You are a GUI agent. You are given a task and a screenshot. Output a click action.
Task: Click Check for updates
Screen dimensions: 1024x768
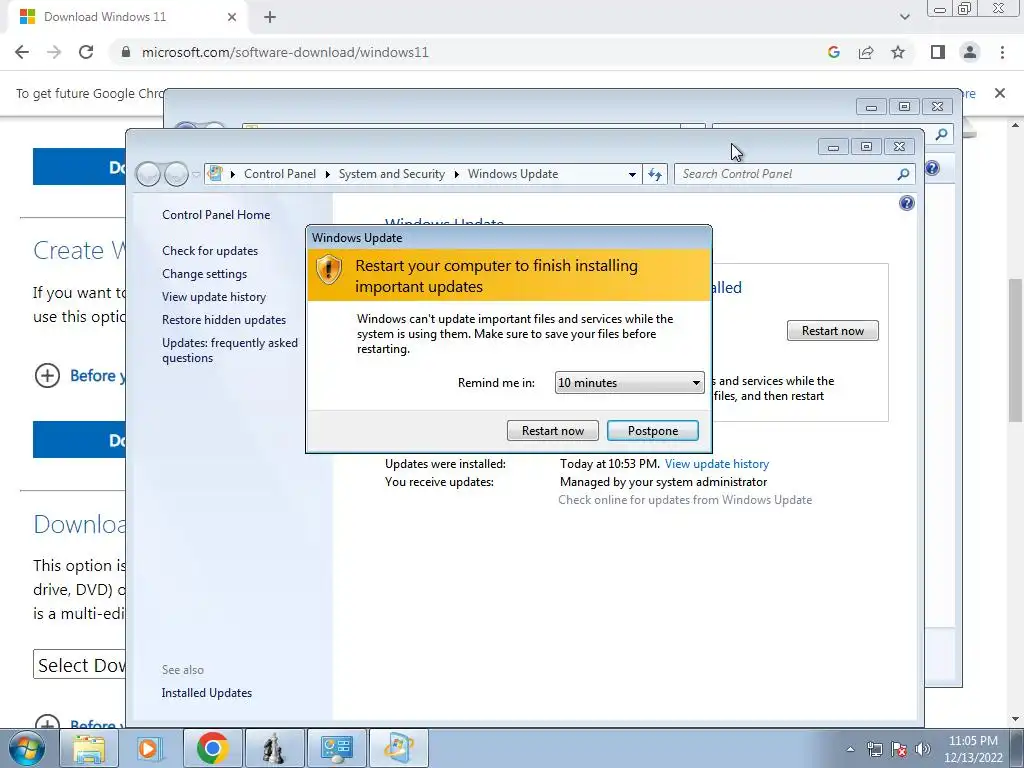pos(210,251)
